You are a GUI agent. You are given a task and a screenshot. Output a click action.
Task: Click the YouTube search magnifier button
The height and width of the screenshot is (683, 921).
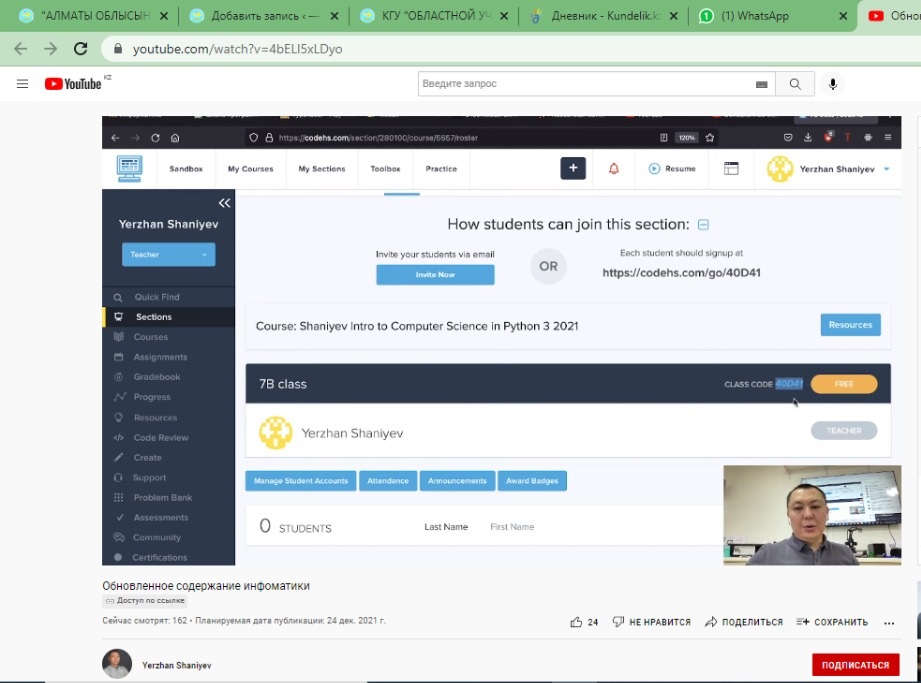795,84
